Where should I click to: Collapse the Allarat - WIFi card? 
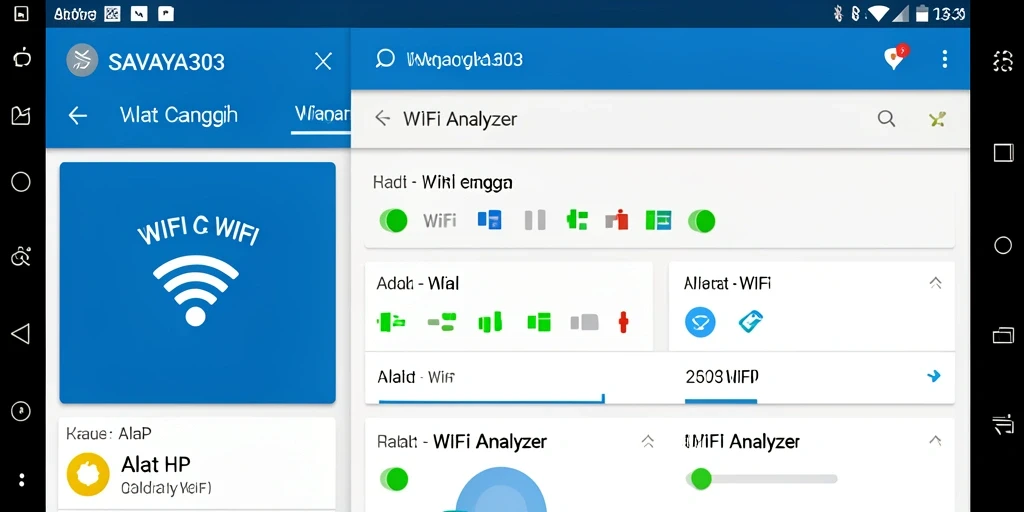point(935,283)
